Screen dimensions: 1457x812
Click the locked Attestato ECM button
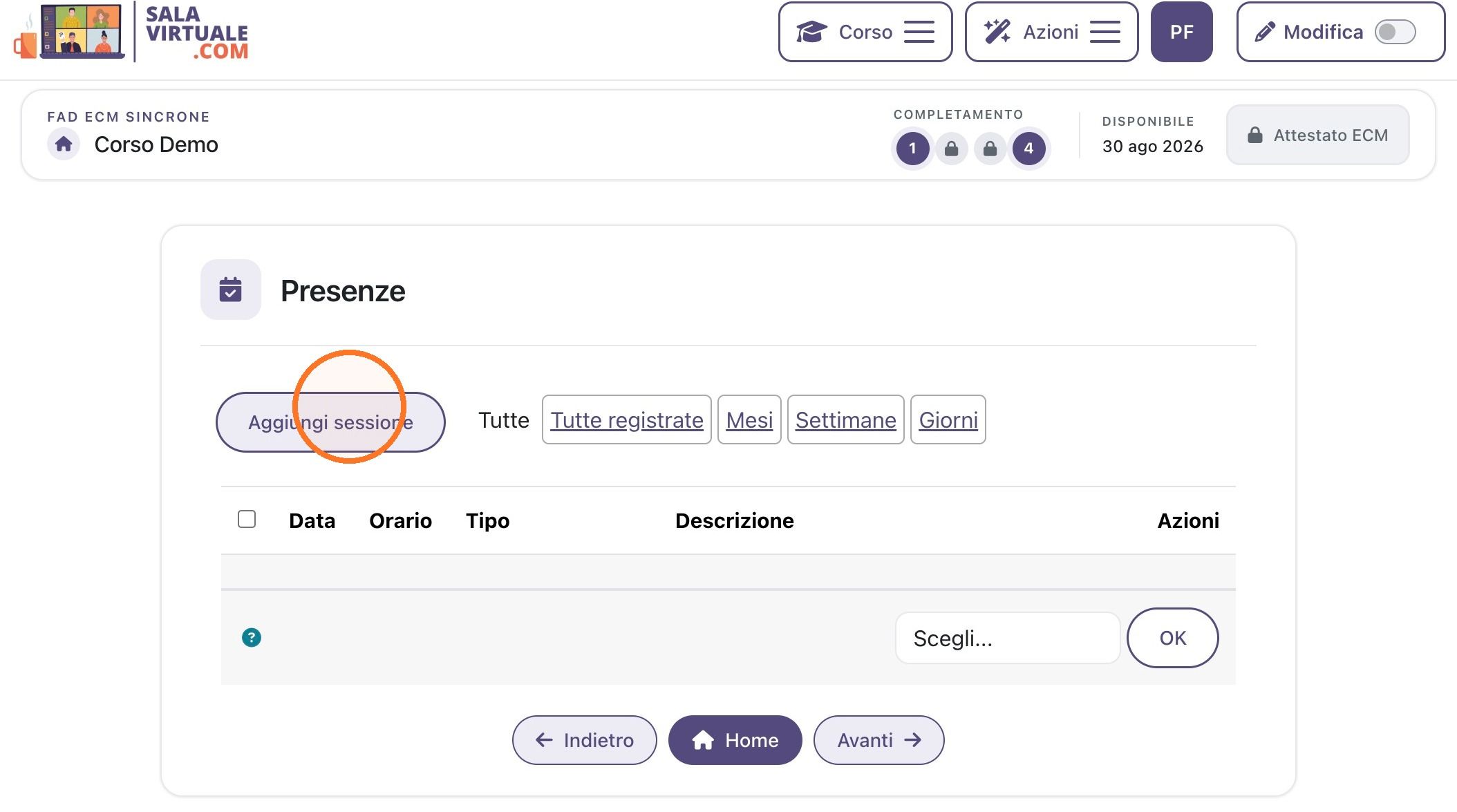pyautogui.click(x=1317, y=135)
